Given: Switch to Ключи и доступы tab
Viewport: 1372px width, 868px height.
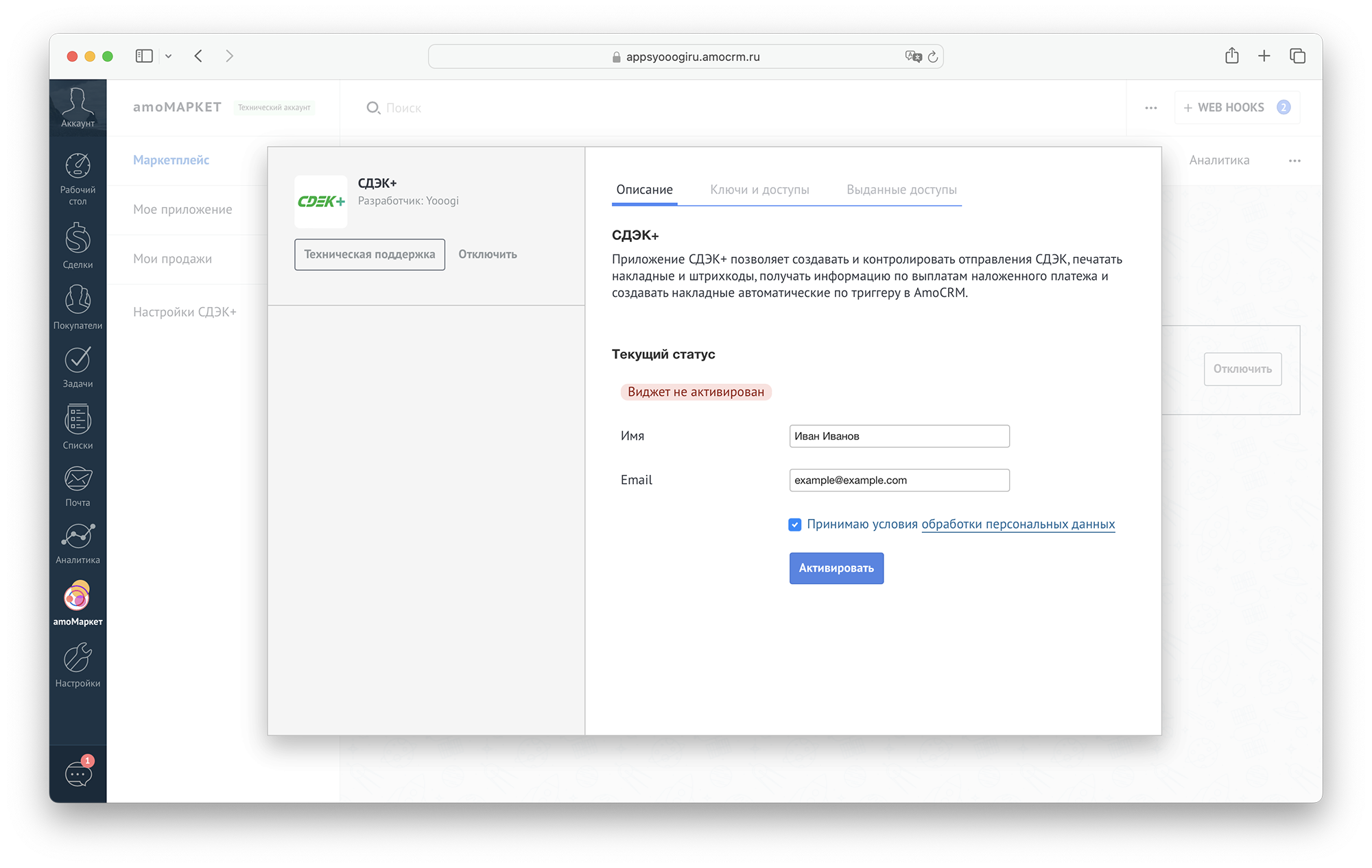Looking at the screenshot, I should point(759,190).
